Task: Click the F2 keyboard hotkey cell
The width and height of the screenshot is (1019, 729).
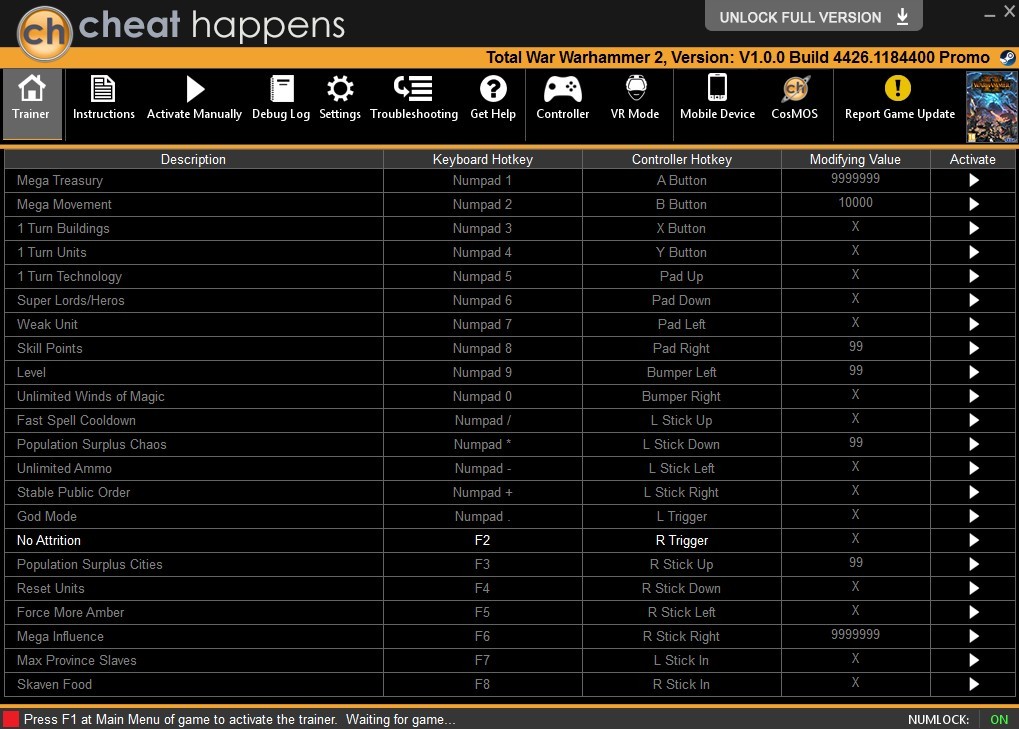Action: [483, 541]
